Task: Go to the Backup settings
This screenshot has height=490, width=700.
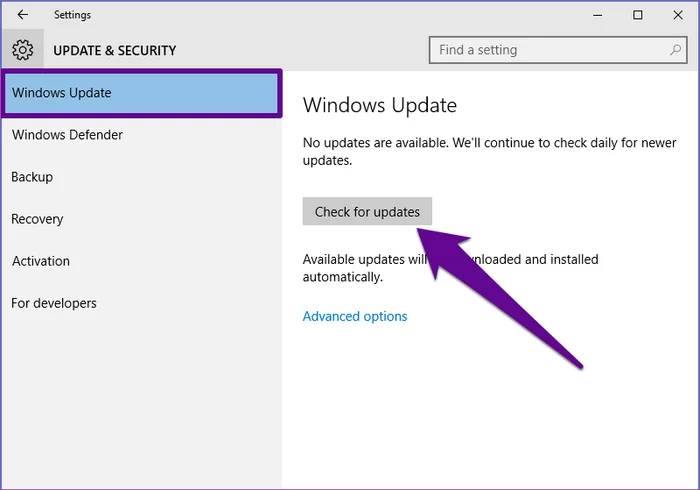Action: pyautogui.click(x=32, y=177)
